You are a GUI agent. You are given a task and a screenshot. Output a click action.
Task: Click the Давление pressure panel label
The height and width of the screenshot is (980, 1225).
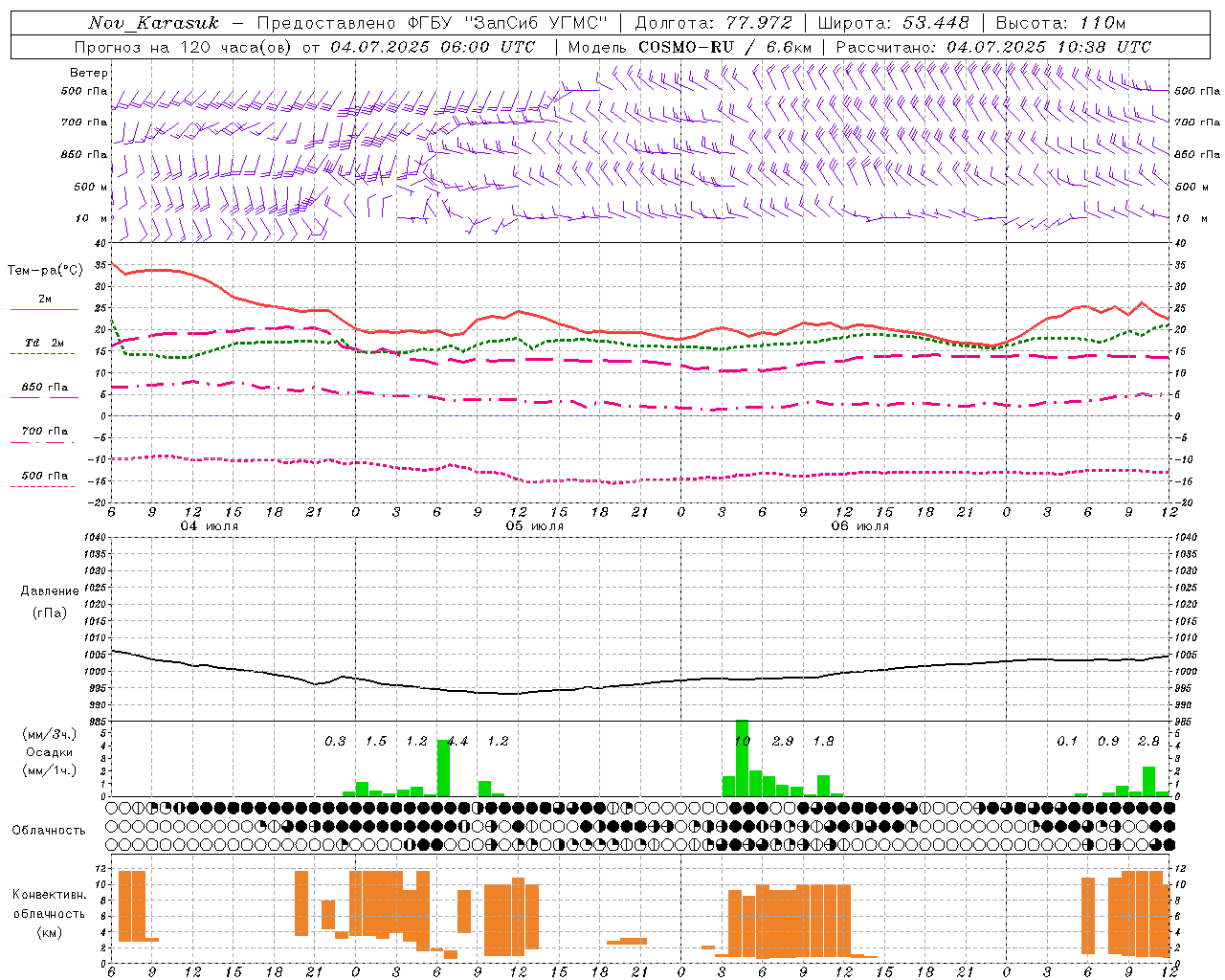(50, 591)
